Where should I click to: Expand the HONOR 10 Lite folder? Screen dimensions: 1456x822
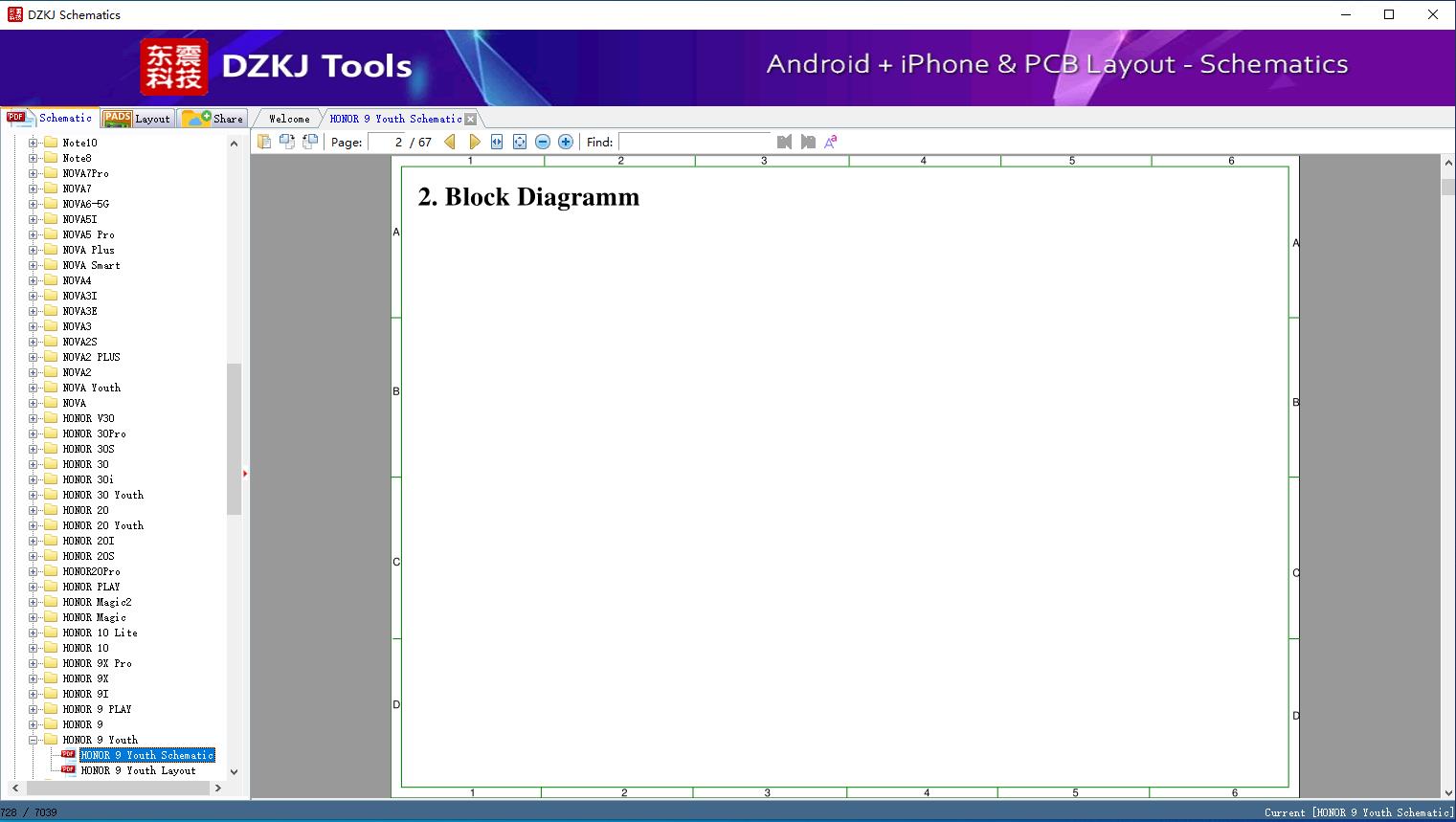tap(33, 633)
